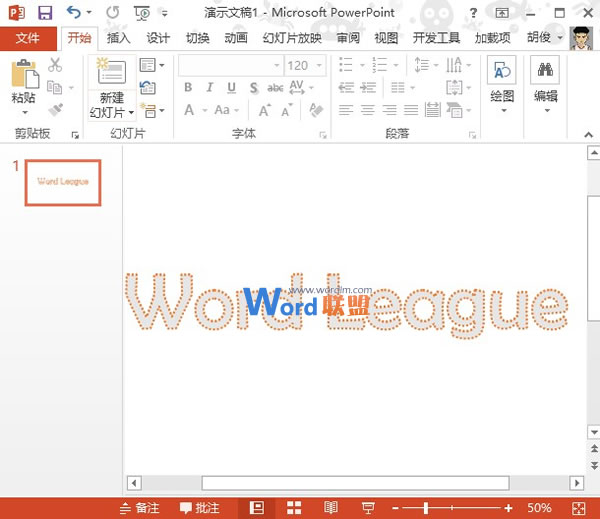Align text to the left
Screen dimensions: 600x519
pos(346,110)
